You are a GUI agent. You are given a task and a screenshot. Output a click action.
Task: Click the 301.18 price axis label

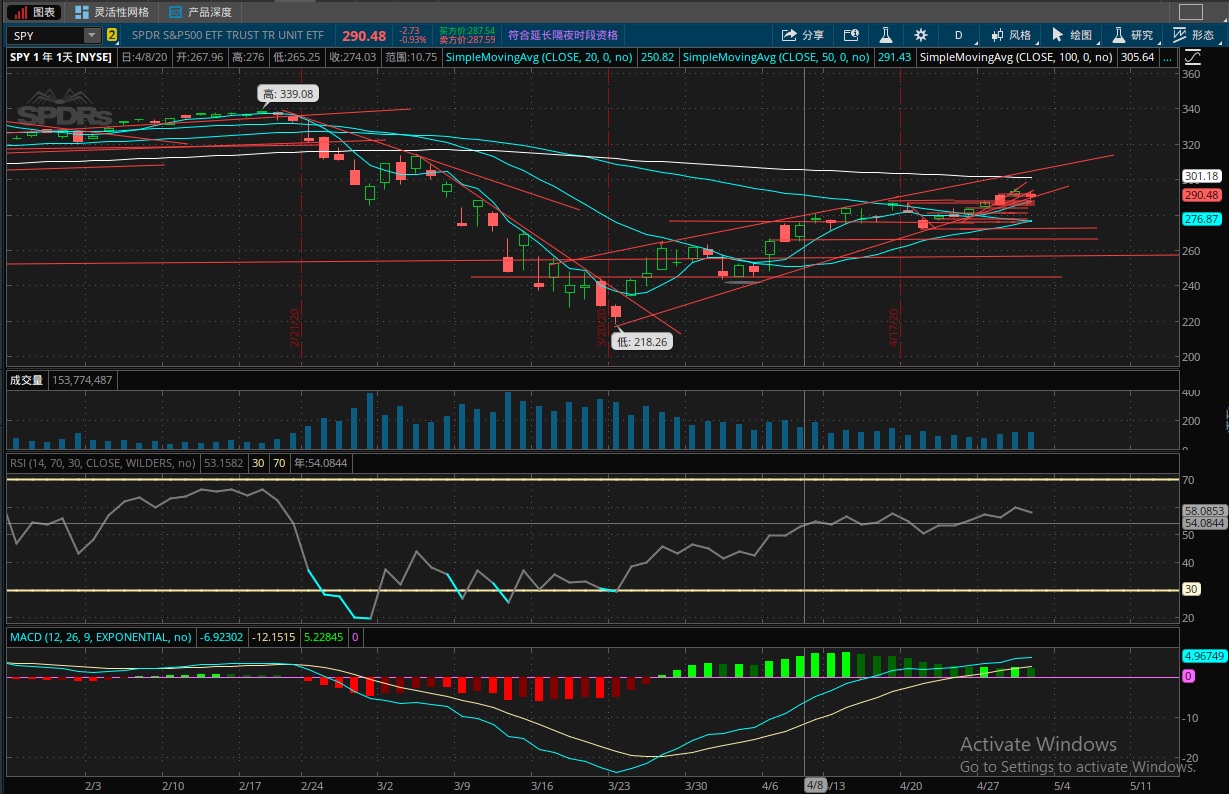click(1200, 177)
